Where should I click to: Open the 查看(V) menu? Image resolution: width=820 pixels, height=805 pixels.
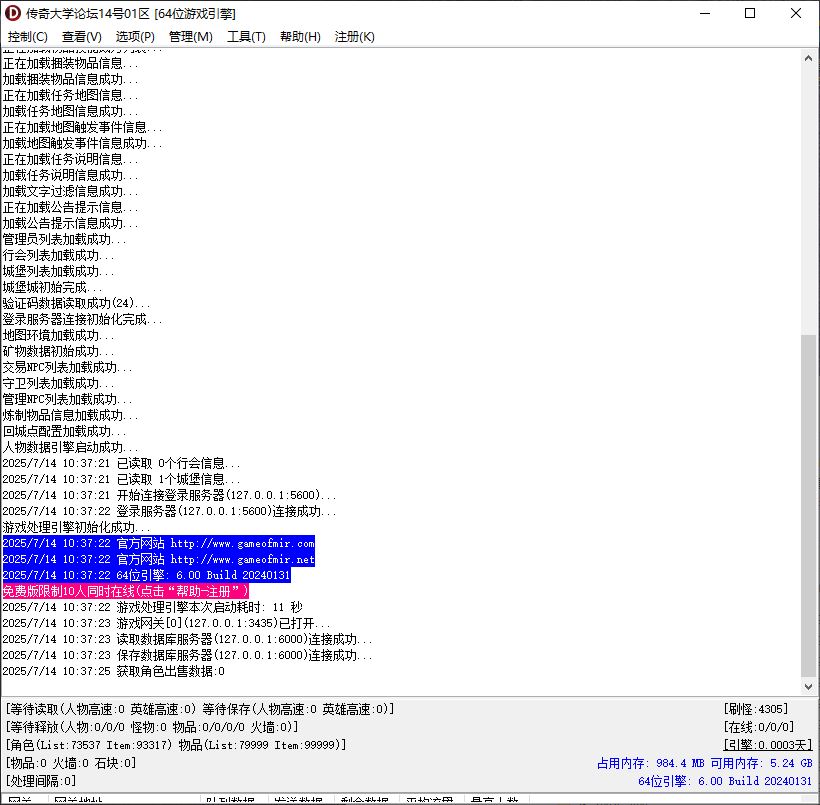pos(82,37)
